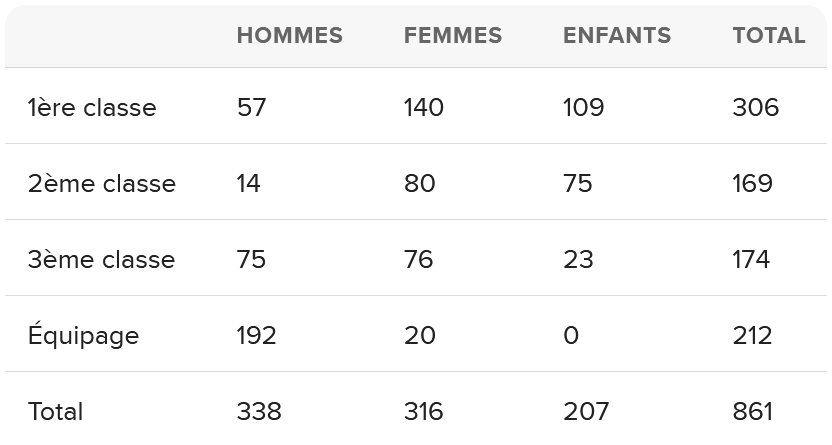Screen dimensions: 832x445
Task: Click the ENFANTS column header
Action: click(617, 36)
